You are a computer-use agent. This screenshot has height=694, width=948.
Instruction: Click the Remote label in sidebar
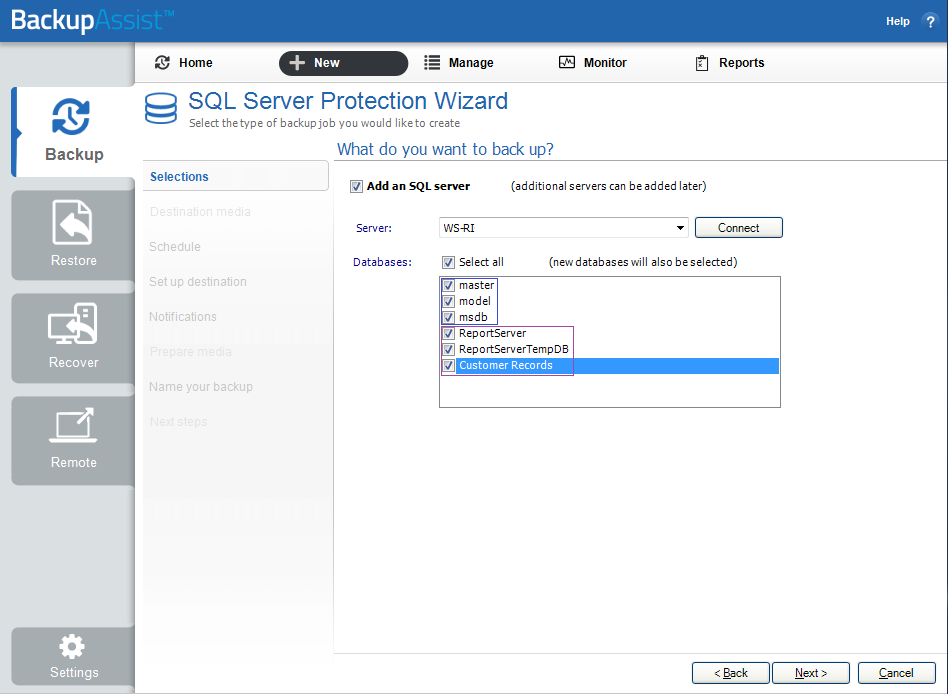pyautogui.click(x=74, y=462)
